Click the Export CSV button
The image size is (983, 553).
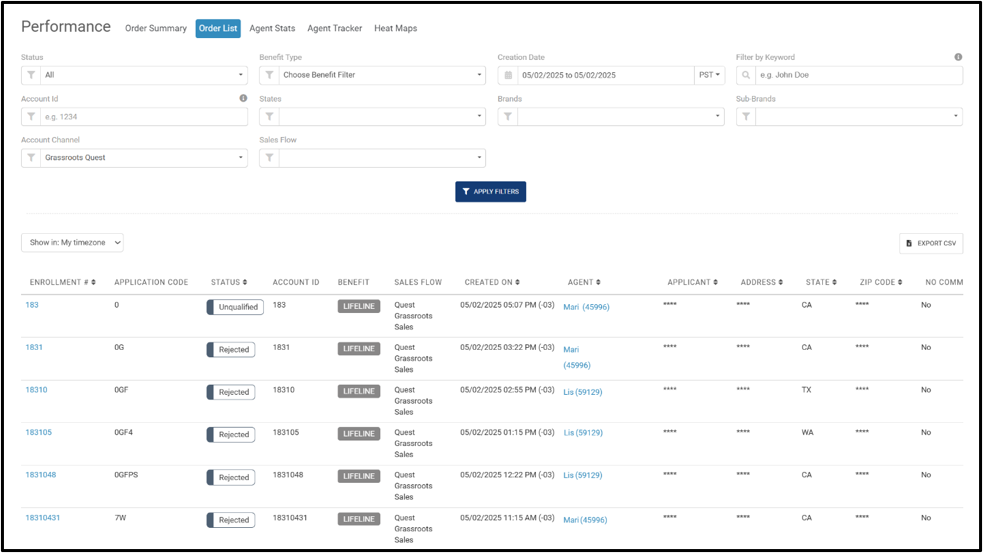pos(931,243)
